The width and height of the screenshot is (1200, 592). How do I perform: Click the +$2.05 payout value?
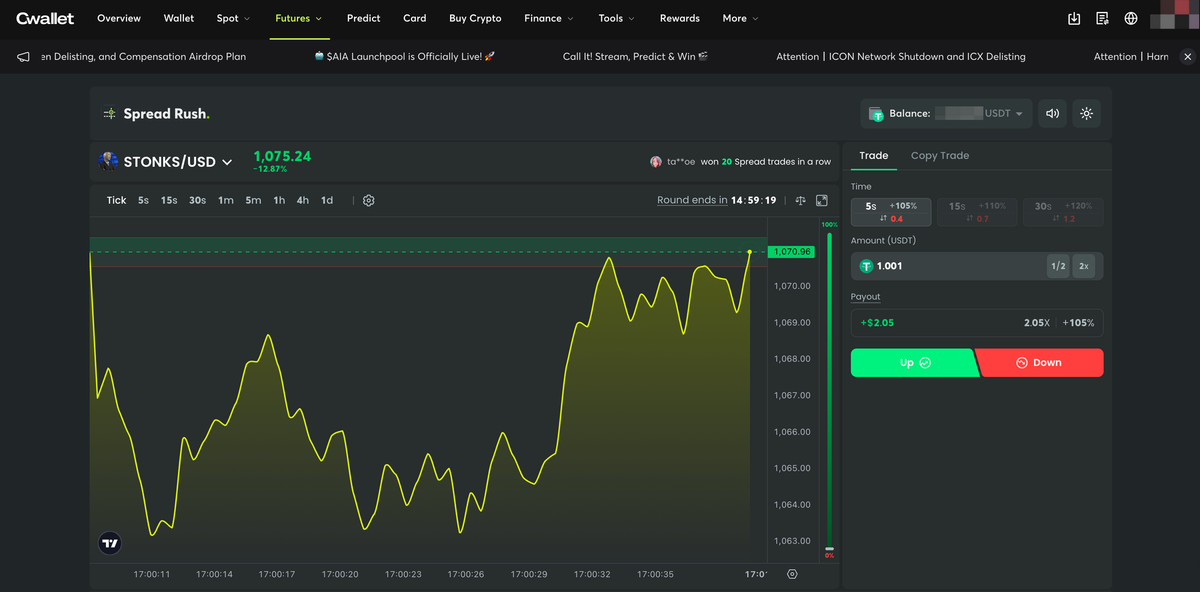tap(877, 323)
